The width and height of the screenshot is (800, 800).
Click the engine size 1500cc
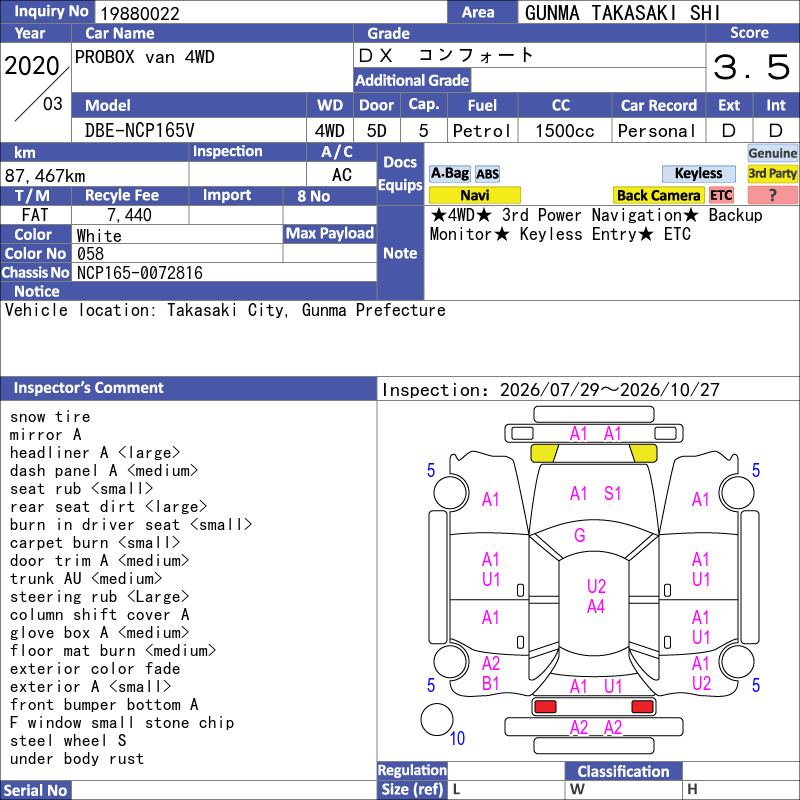coord(564,131)
